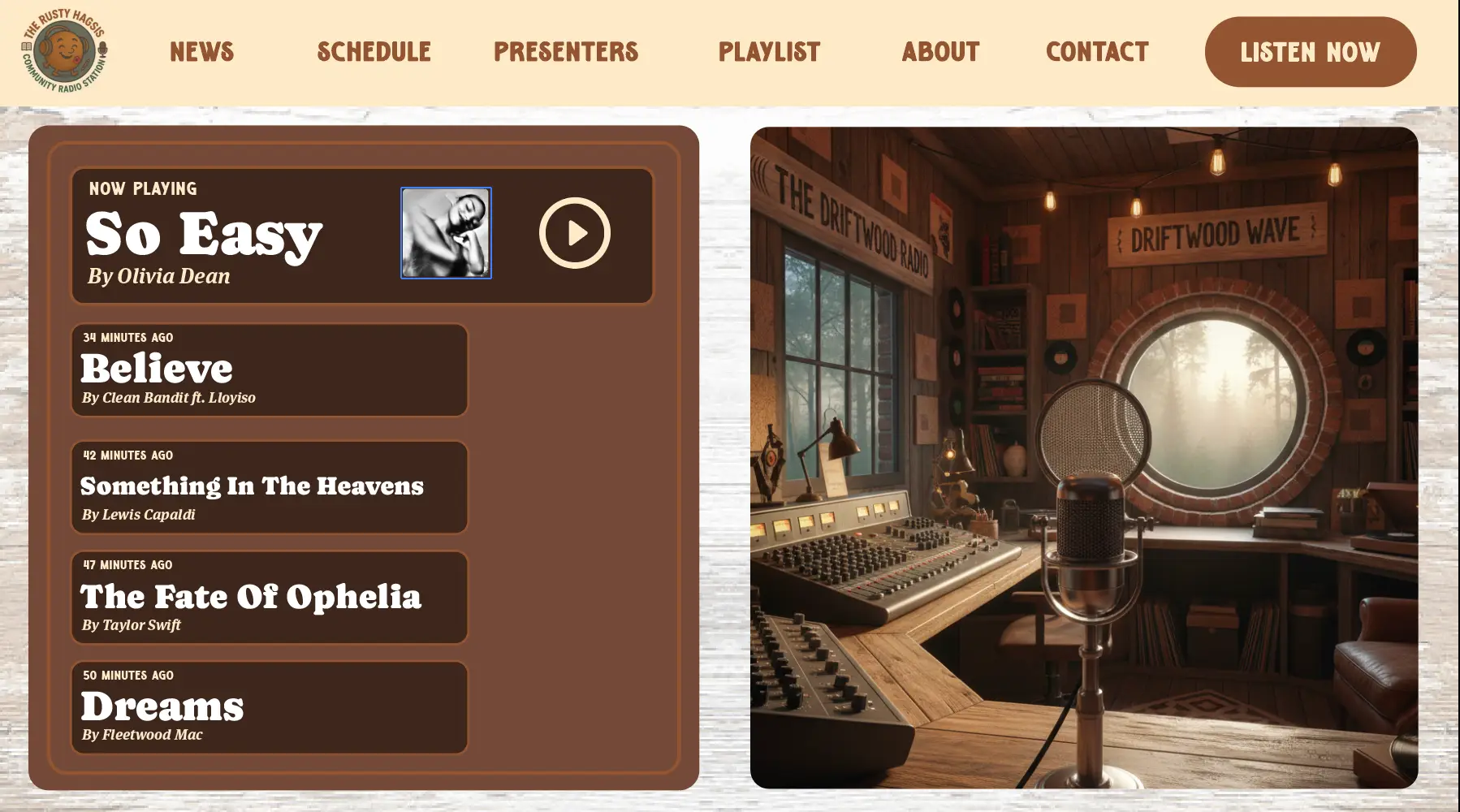Select Something In The Heavens track

click(x=270, y=487)
